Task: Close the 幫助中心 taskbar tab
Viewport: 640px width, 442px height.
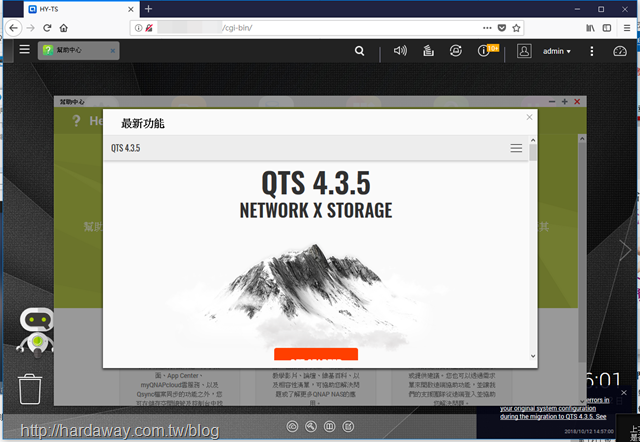Action: [113, 51]
